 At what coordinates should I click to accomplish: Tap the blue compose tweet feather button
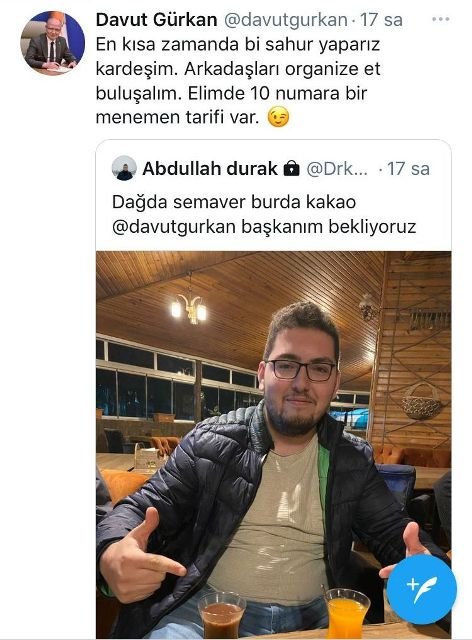coord(421,589)
